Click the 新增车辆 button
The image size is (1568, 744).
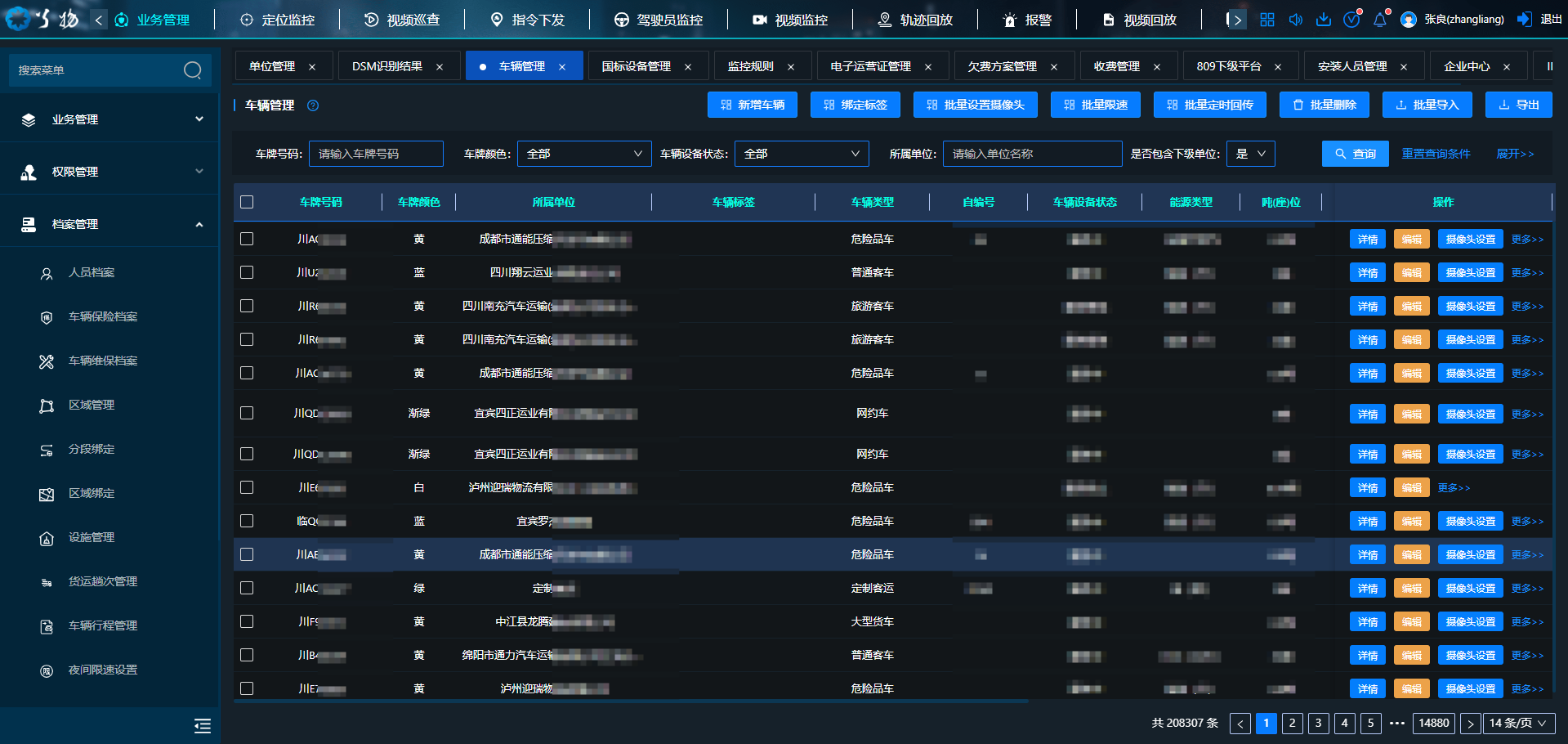(x=752, y=105)
